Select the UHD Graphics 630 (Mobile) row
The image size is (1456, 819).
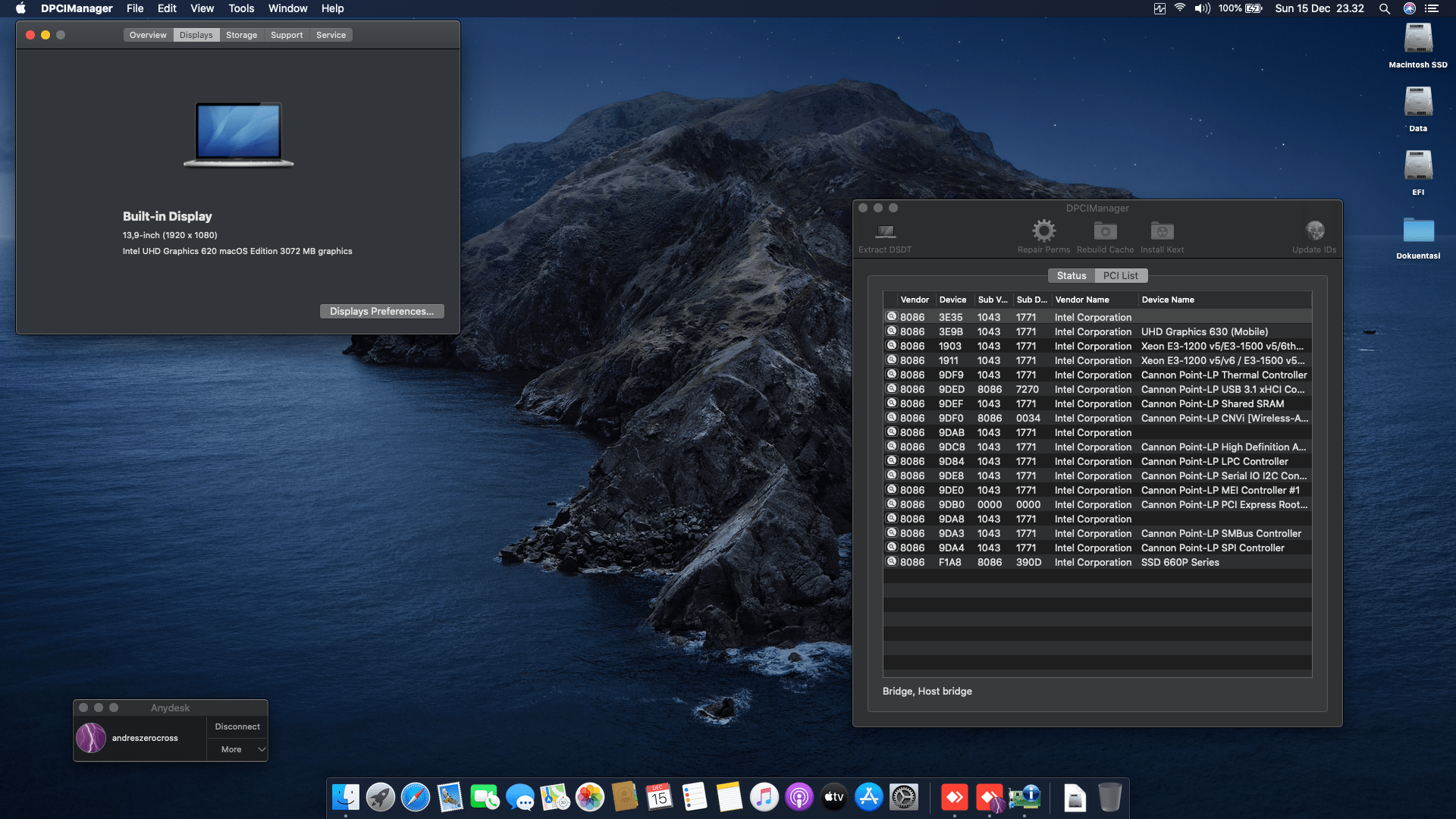pos(1097,331)
